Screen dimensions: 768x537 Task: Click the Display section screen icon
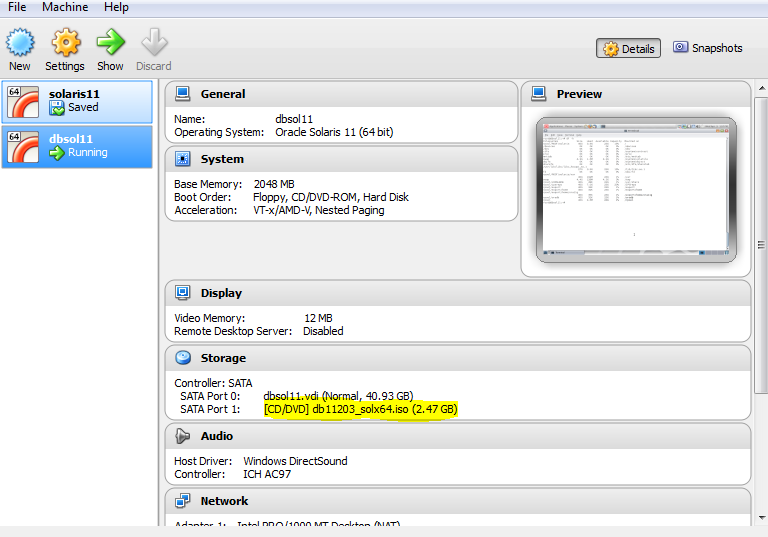[x=183, y=293]
